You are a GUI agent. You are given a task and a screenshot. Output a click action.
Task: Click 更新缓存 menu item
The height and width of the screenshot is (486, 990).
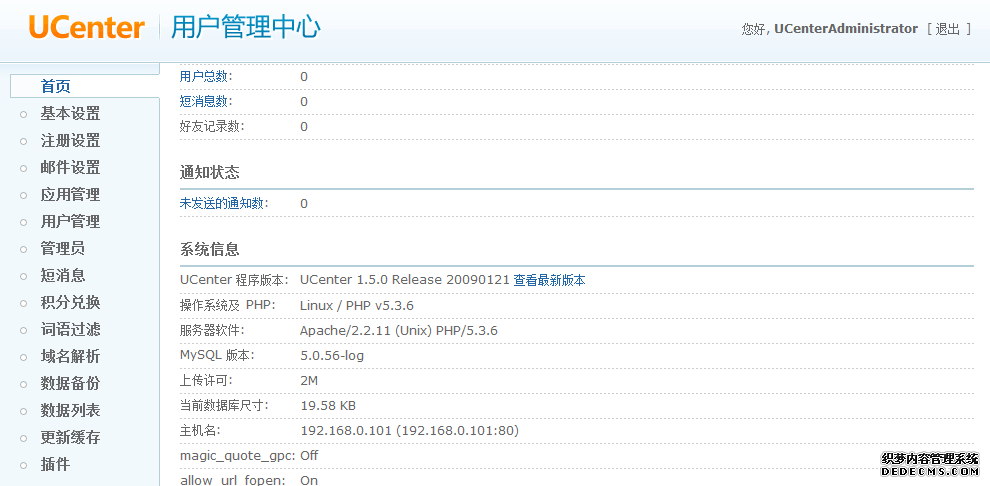tap(70, 438)
